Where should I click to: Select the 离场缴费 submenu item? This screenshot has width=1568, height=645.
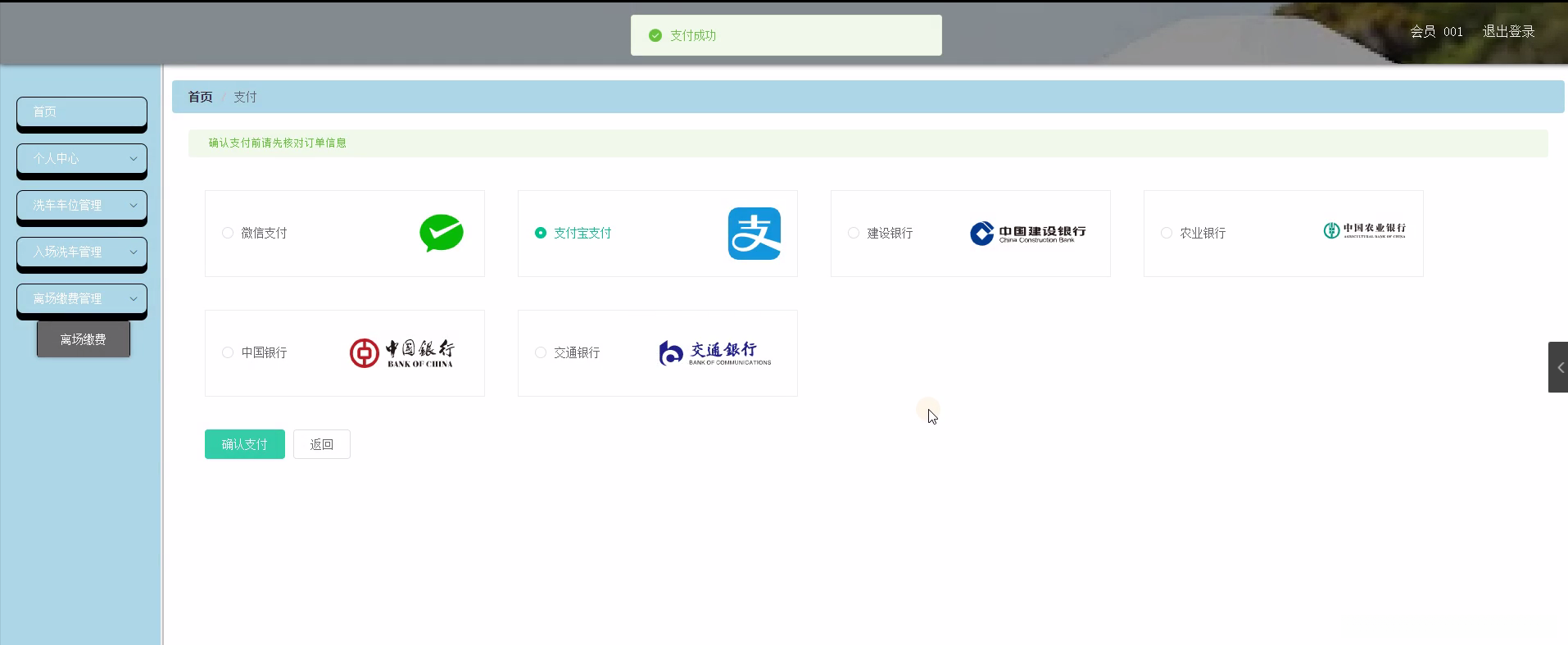pyautogui.click(x=84, y=339)
